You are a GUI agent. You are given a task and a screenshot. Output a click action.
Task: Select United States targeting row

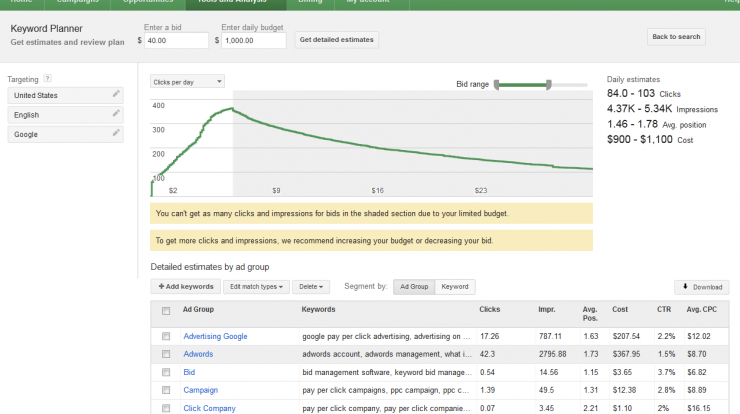point(66,95)
